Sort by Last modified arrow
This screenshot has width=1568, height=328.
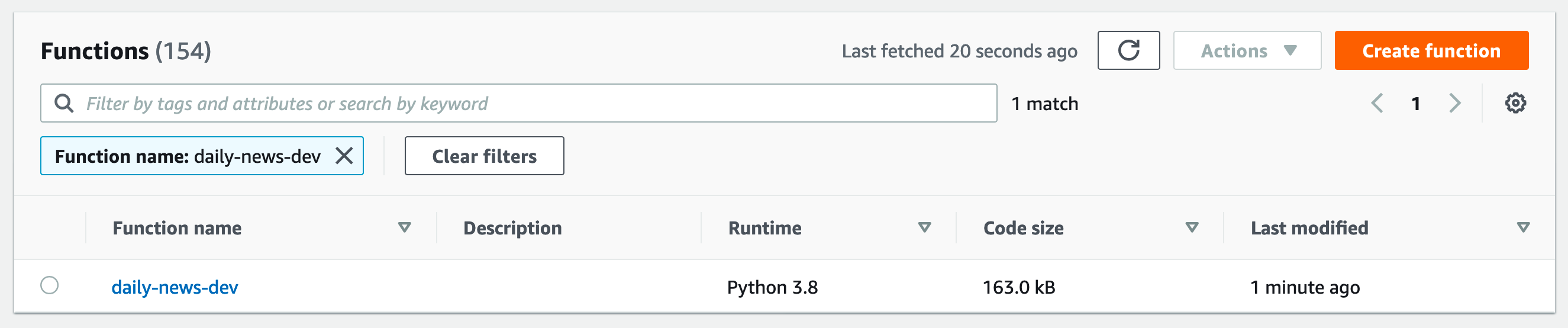(x=1523, y=227)
